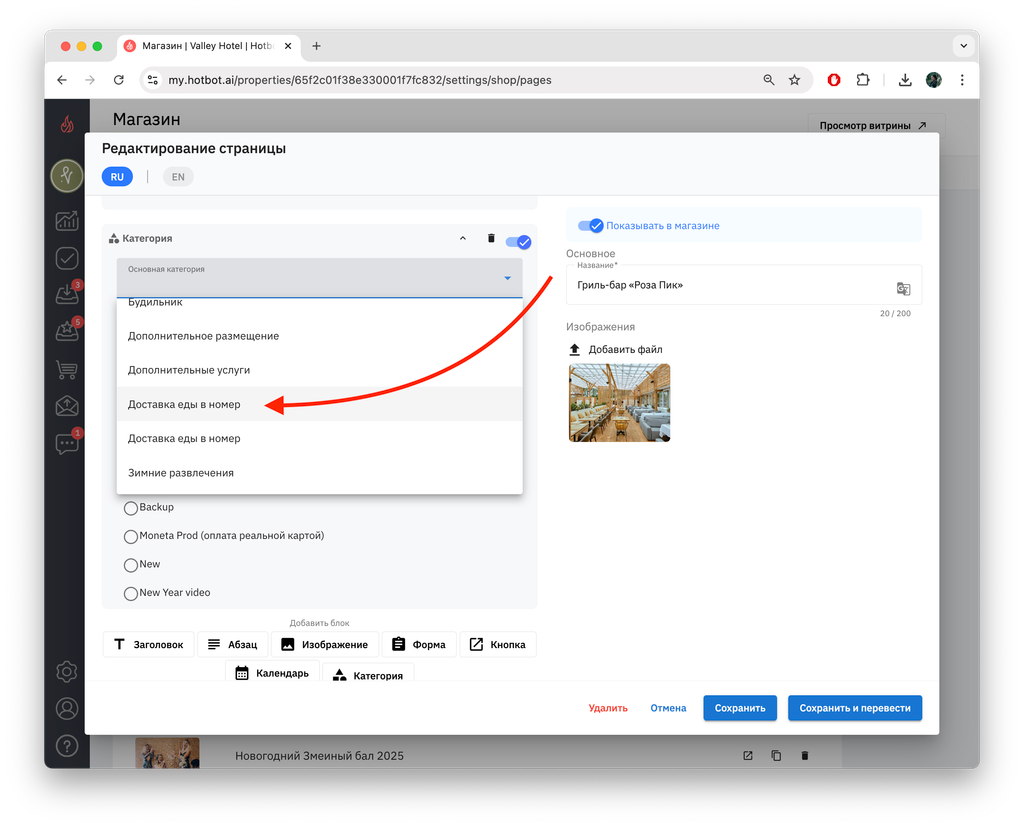The width and height of the screenshot is (1024, 827).
Task: Open the browser zoom magnifier icon
Action: pyautogui.click(x=769, y=80)
